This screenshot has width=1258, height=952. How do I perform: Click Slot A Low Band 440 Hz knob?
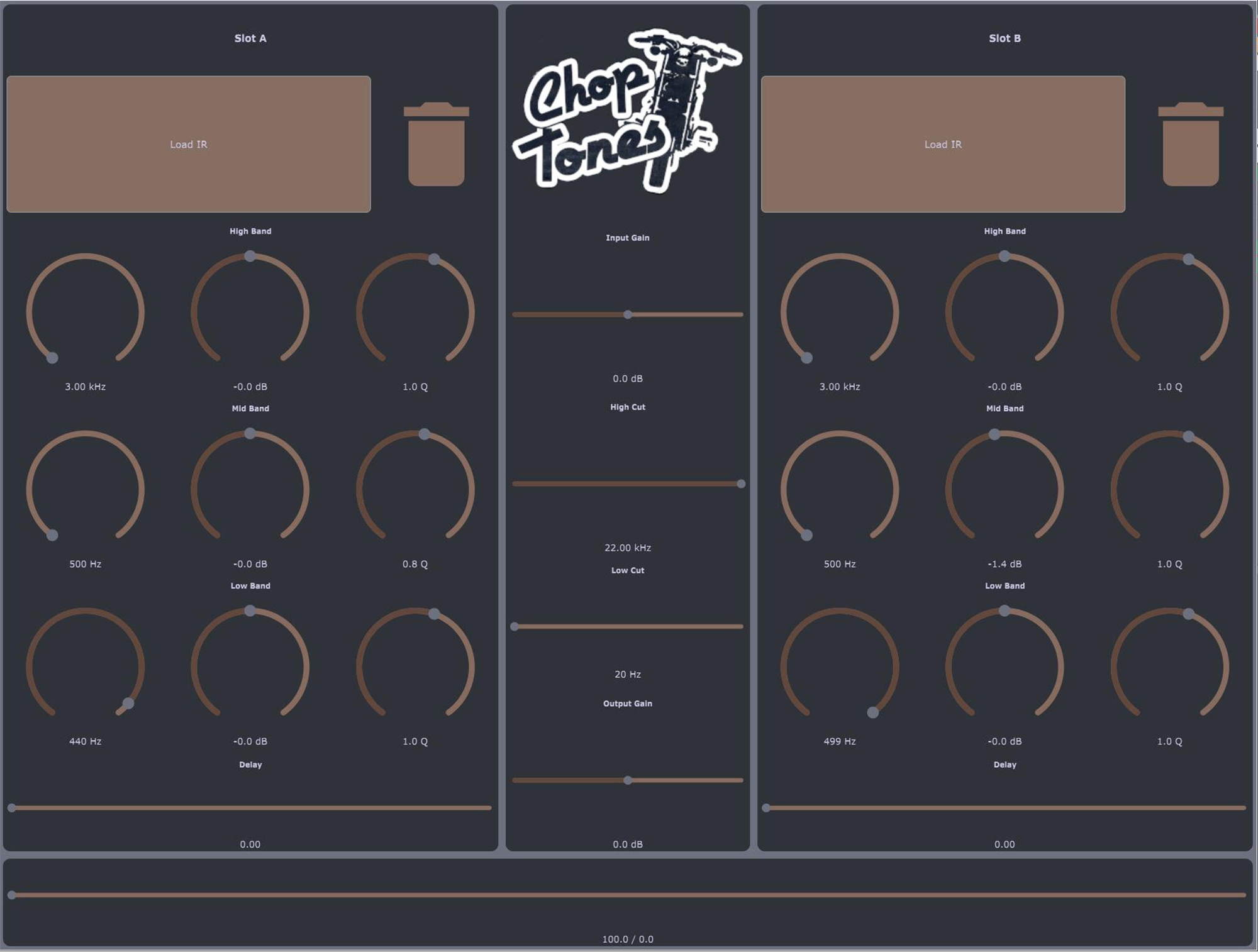tap(85, 667)
